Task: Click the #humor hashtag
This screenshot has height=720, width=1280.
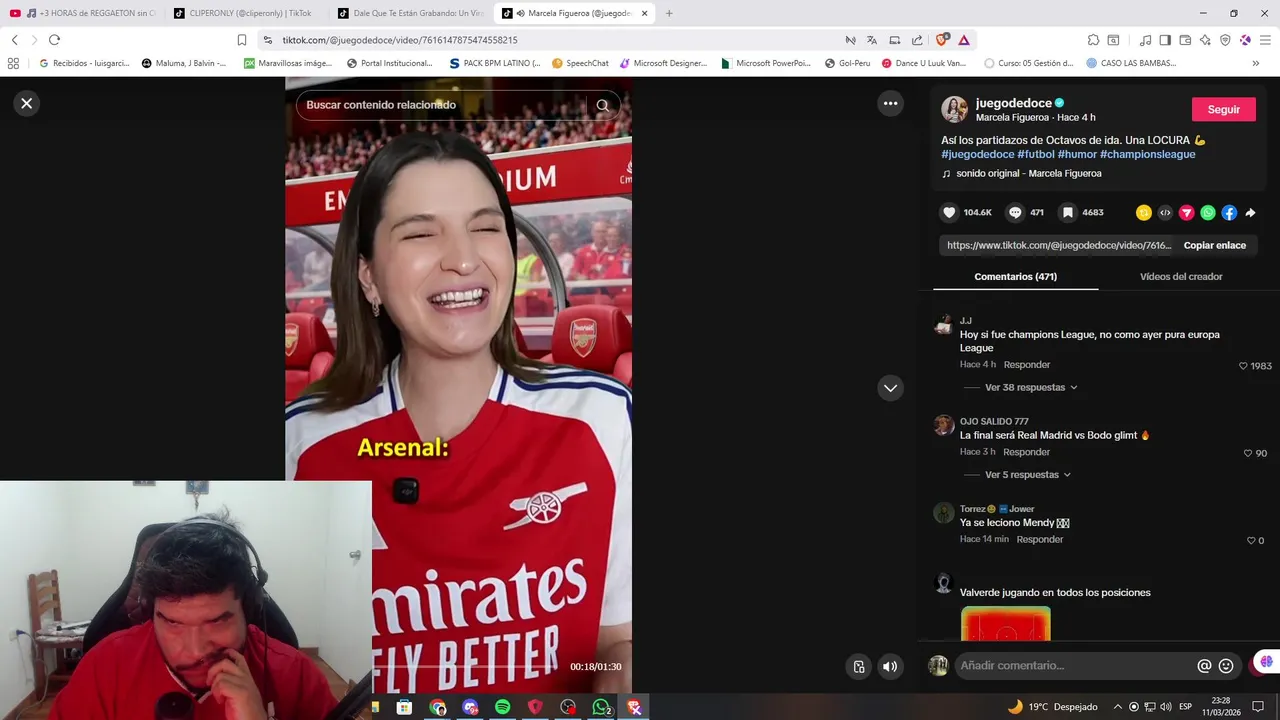Action: 1077,154
